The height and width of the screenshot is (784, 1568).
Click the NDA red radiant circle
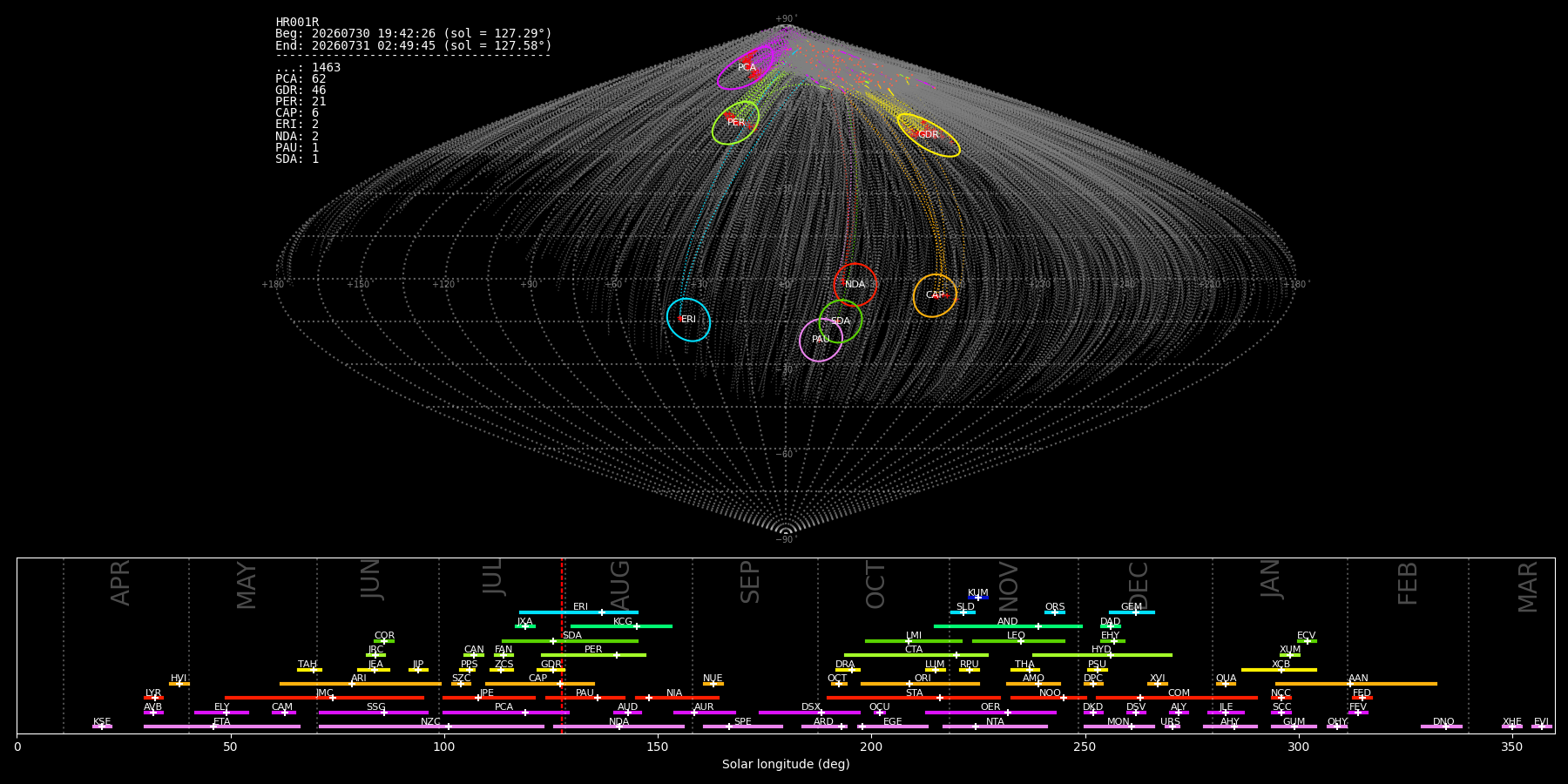[855, 285]
